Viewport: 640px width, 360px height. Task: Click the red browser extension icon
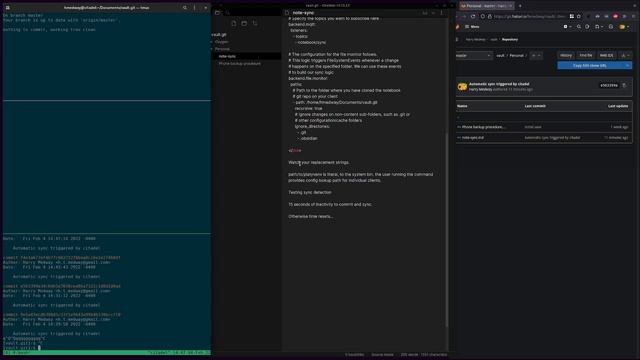click(x=616, y=16)
